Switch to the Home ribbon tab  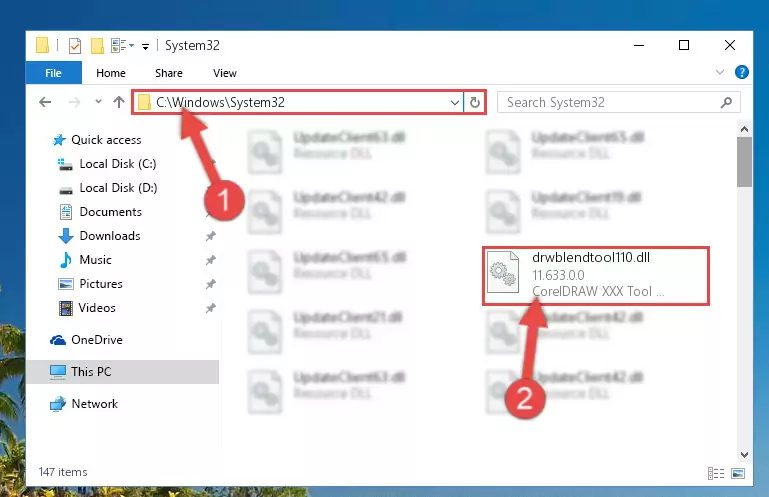click(111, 73)
